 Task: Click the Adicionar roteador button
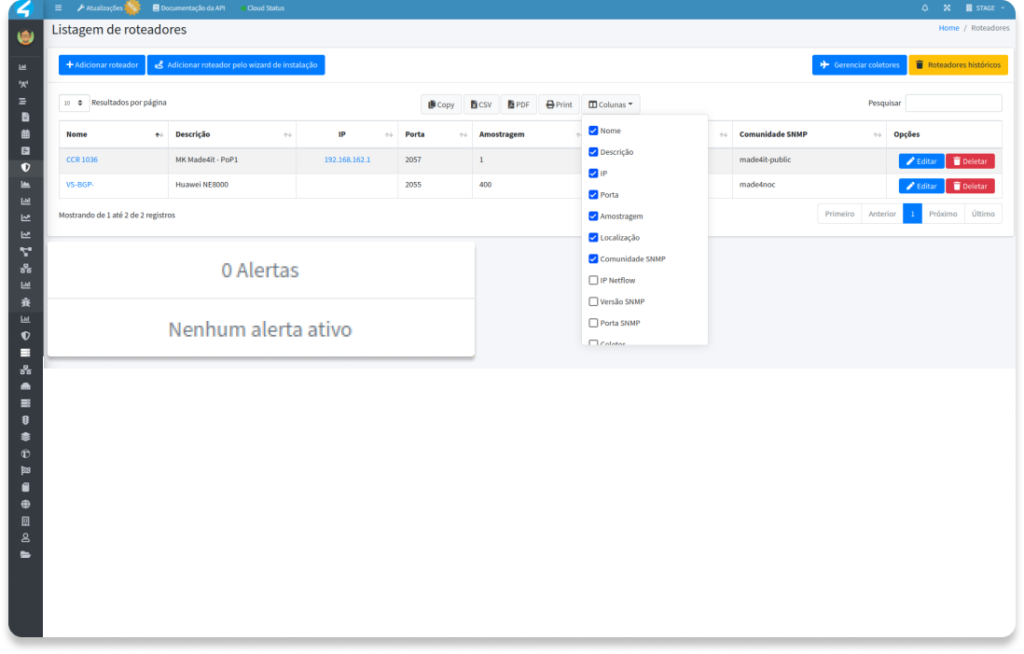[x=102, y=65]
